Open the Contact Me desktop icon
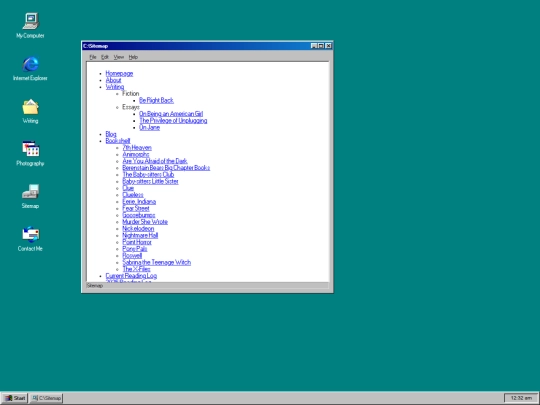 click(x=30, y=239)
